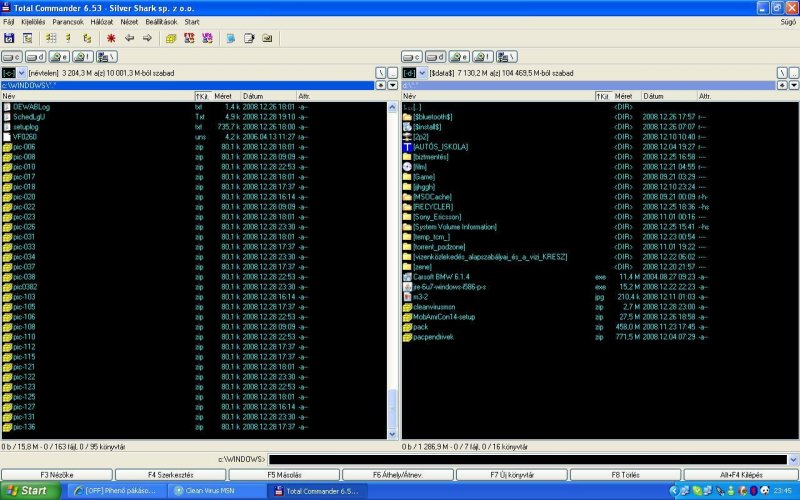800x500 pixels.
Task: Click the second toolbar icon beside the floppy disk
Action: point(27,38)
